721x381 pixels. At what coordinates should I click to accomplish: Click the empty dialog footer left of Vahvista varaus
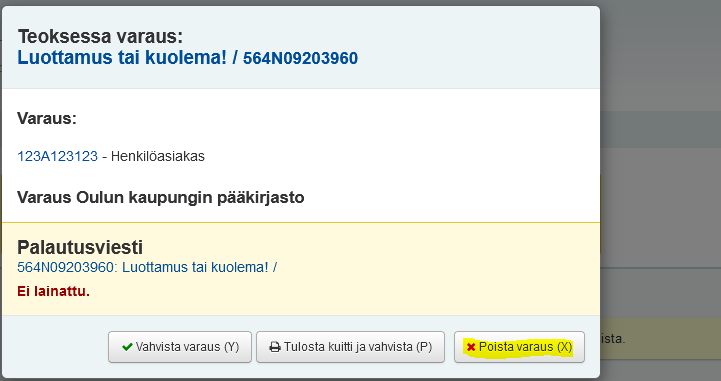[x=55, y=347]
